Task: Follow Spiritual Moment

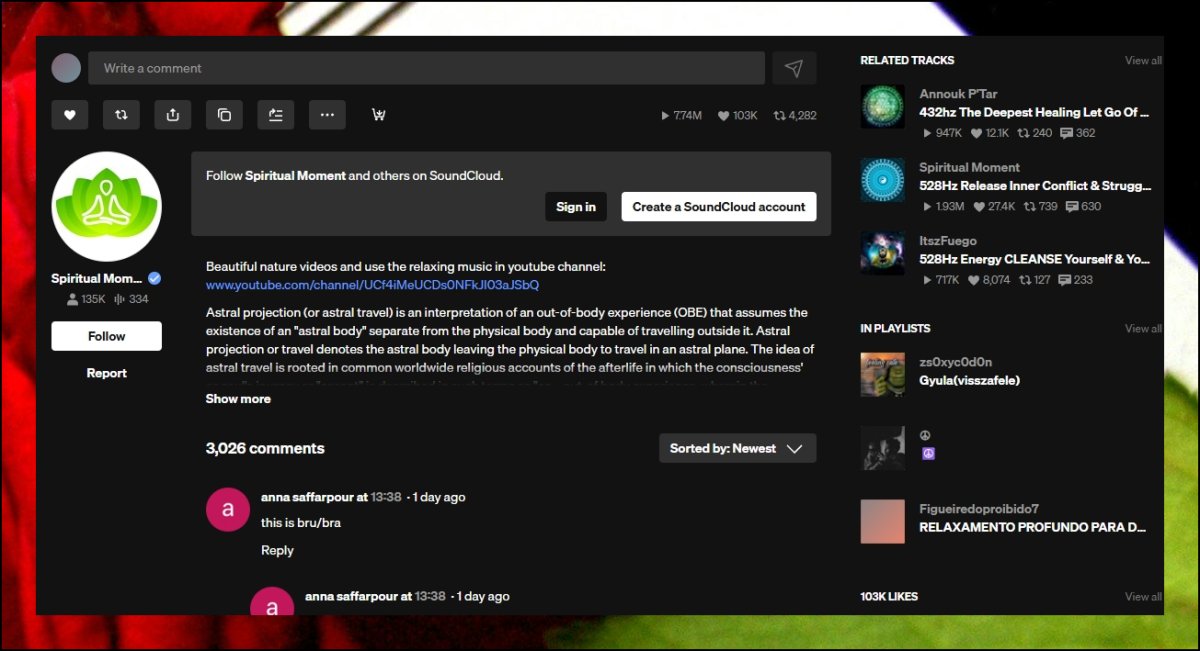Action: pos(106,336)
